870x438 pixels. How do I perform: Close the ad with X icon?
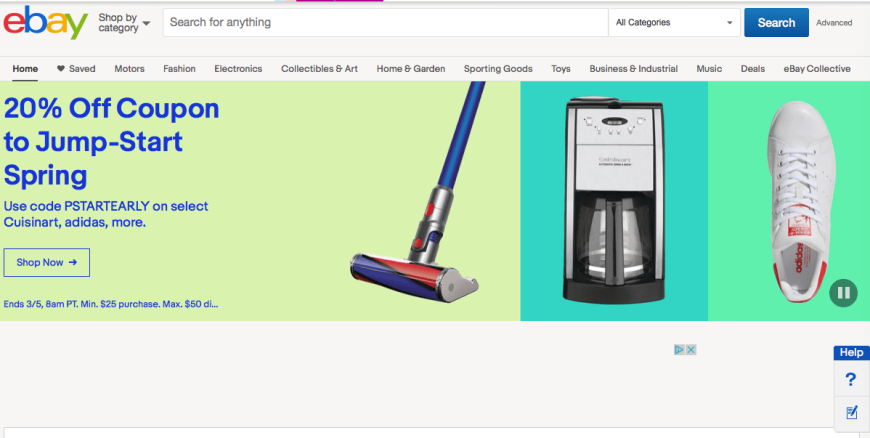691,350
